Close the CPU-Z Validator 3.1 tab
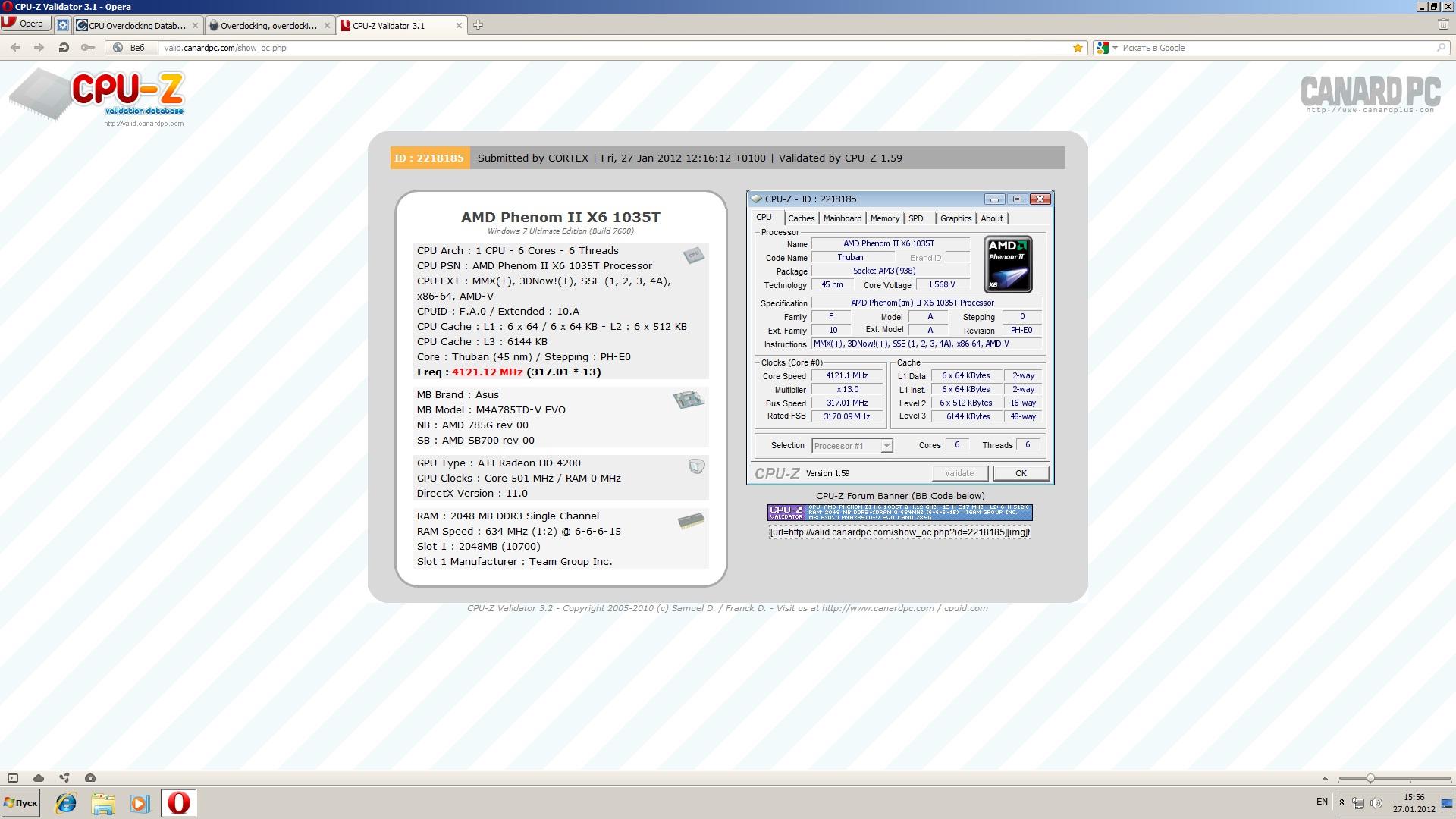Image resolution: width=1456 pixels, height=819 pixels. pos(459,25)
